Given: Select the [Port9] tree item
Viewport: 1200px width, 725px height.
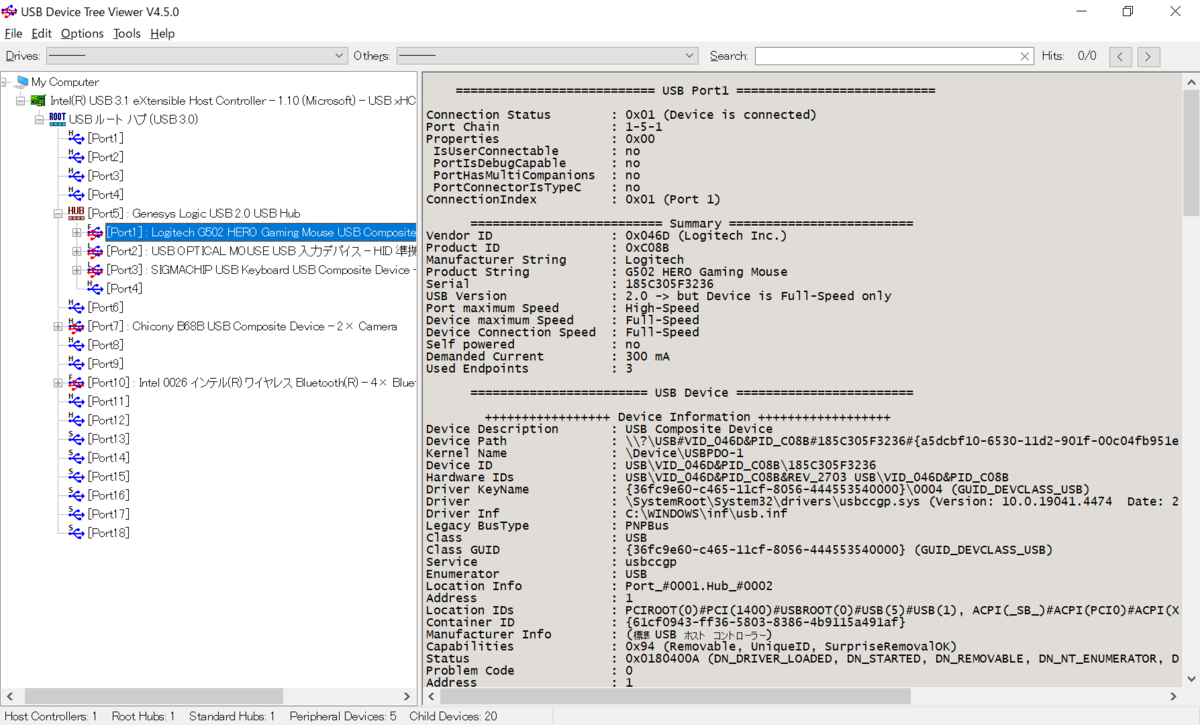Looking at the screenshot, I should tap(106, 363).
